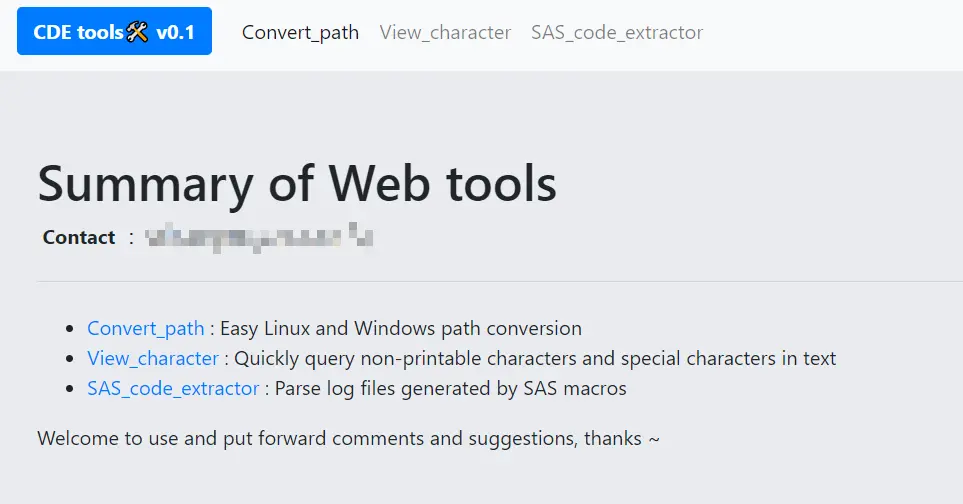This screenshot has height=504, width=963.
Task: Click the hammer and wrench icon in header
Action: click(x=138, y=32)
